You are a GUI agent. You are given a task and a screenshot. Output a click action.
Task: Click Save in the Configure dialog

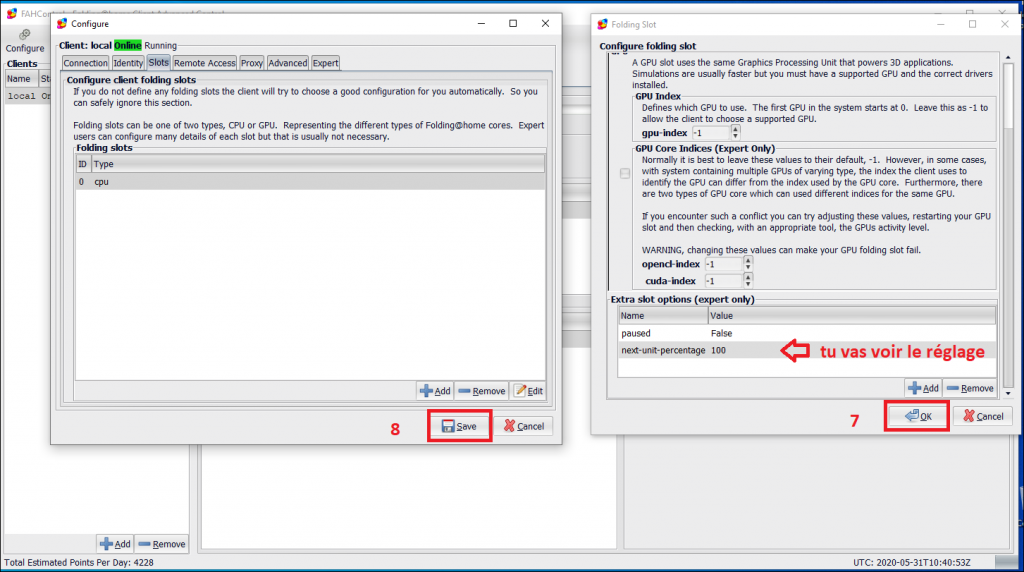(x=459, y=426)
